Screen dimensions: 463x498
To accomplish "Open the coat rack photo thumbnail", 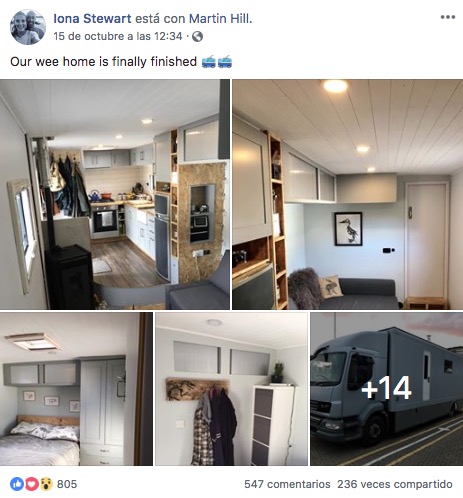I will 231,389.
